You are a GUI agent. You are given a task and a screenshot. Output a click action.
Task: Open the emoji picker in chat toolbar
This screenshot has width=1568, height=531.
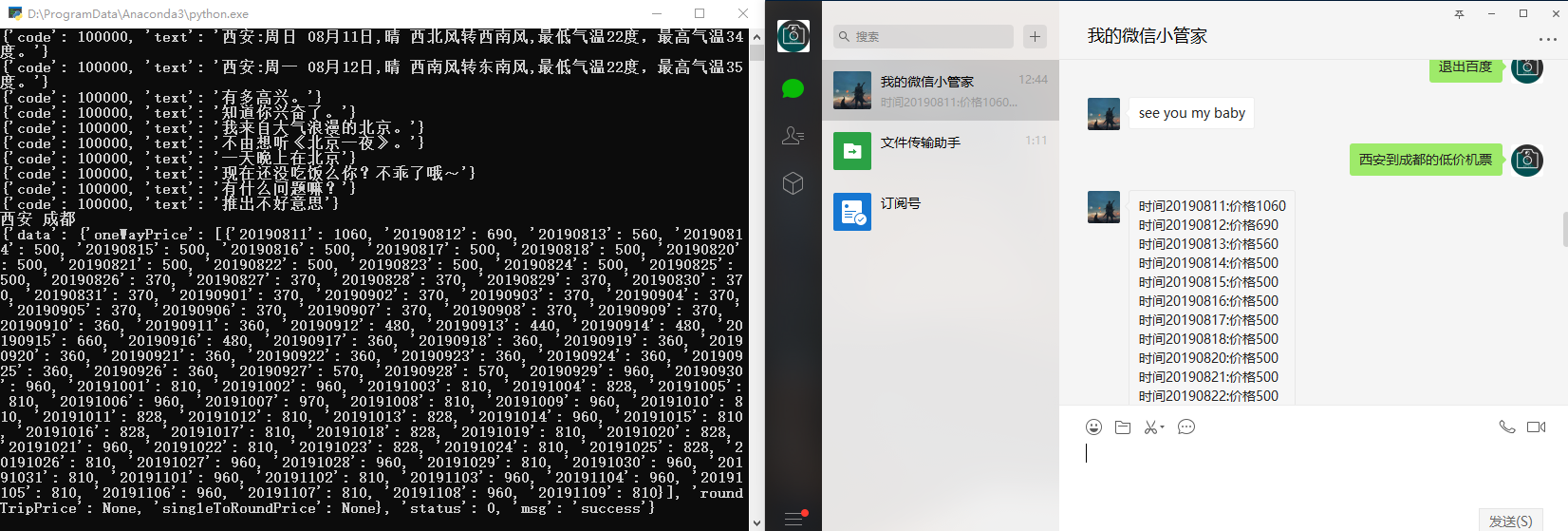pyautogui.click(x=1094, y=427)
